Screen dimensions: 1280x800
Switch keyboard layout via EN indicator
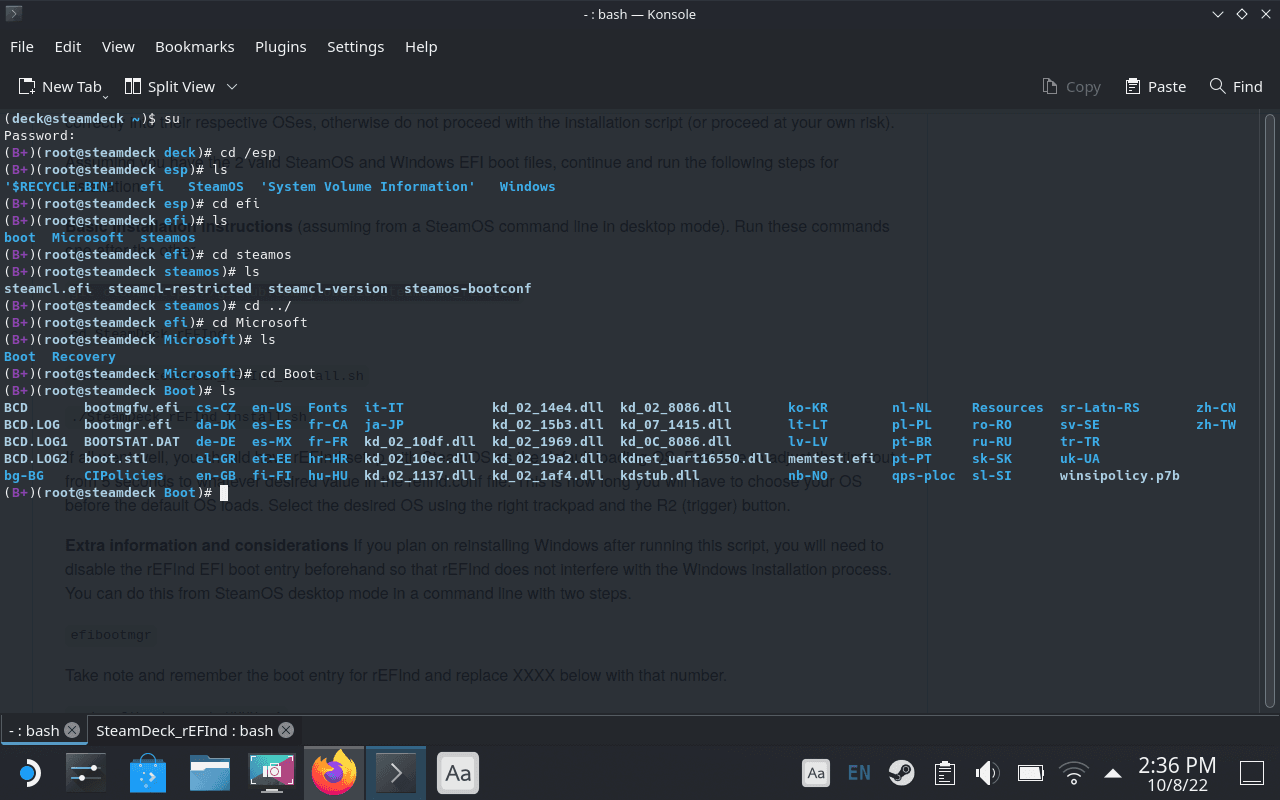[859, 772]
